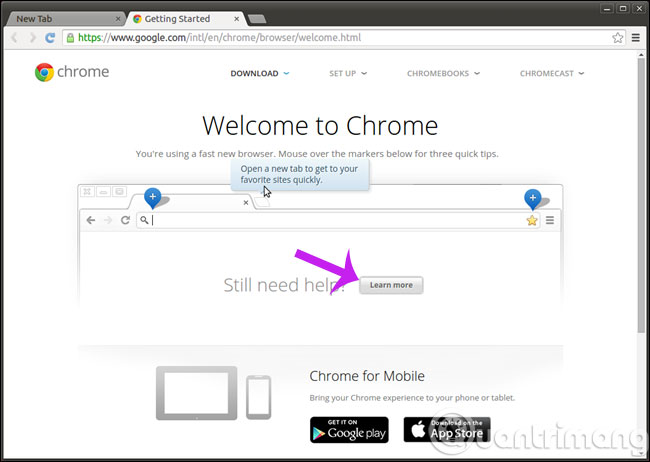Click the illustrated browser's back arrow
This screenshot has width=650, height=462.
tap(91, 220)
